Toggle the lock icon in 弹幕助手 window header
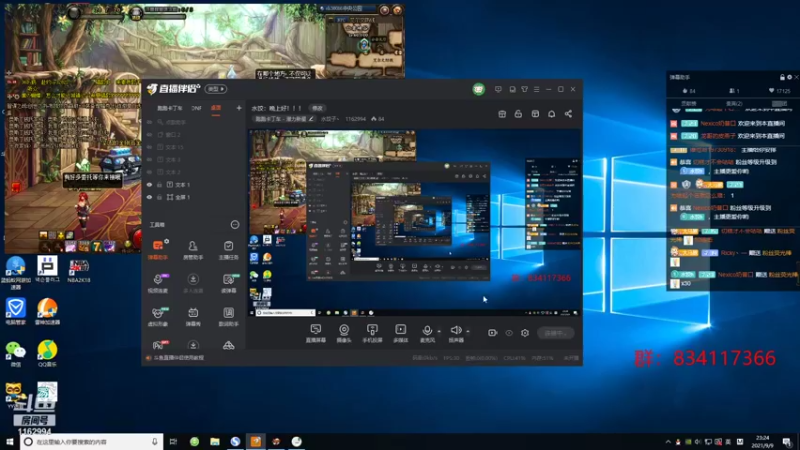The image size is (800, 450). (782, 77)
